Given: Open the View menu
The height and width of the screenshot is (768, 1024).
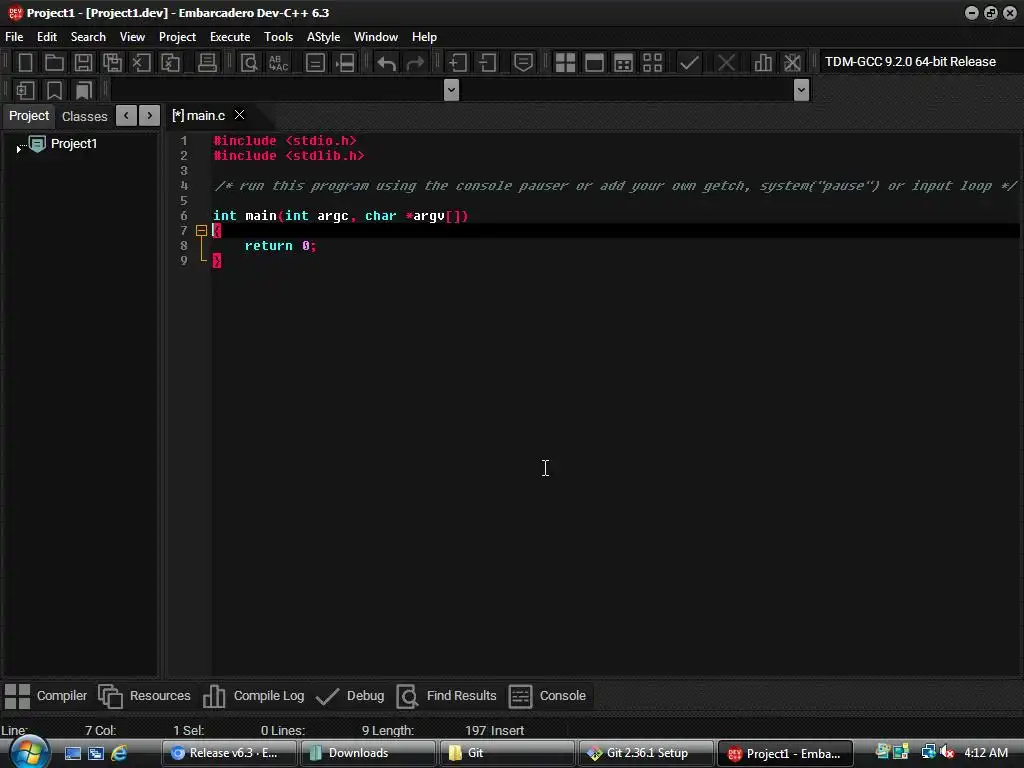Looking at the screenshot, I should (x=132, y=37).
